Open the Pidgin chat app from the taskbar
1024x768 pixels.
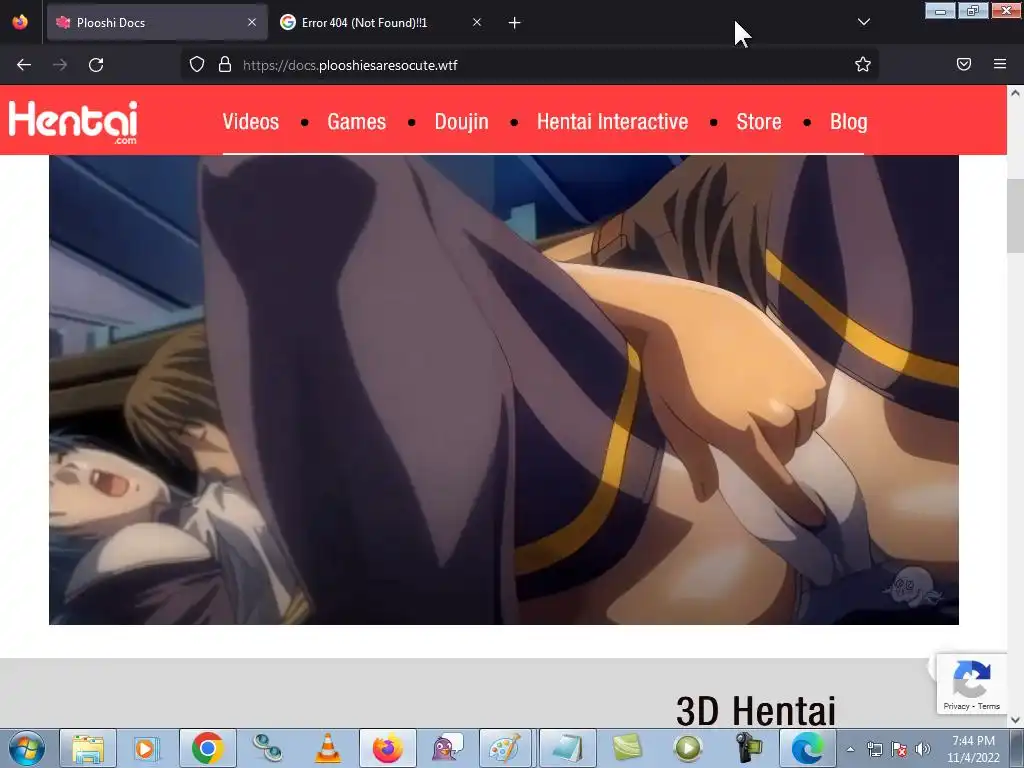coord(447,748)
